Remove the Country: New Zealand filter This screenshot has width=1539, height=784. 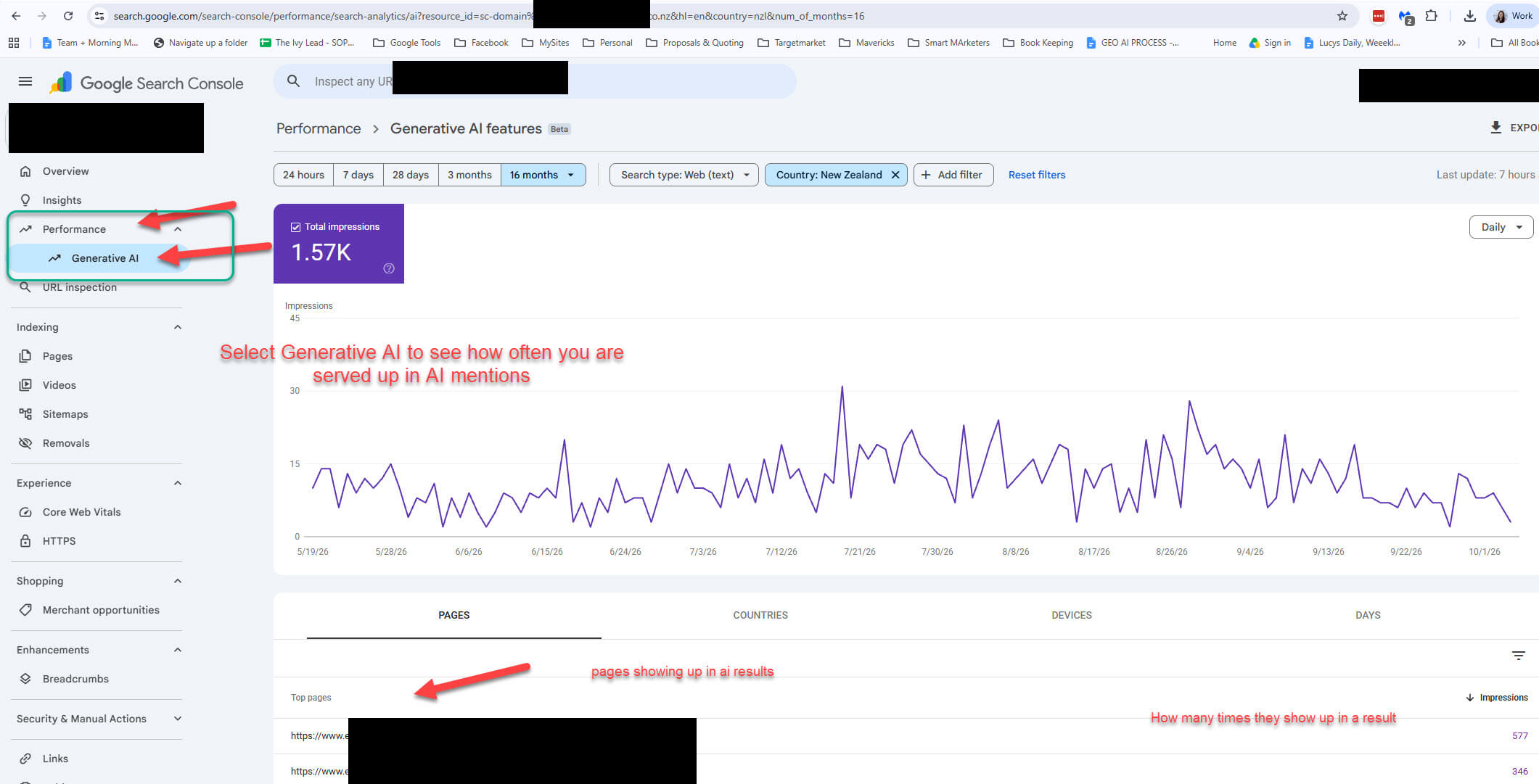[895, 175]
